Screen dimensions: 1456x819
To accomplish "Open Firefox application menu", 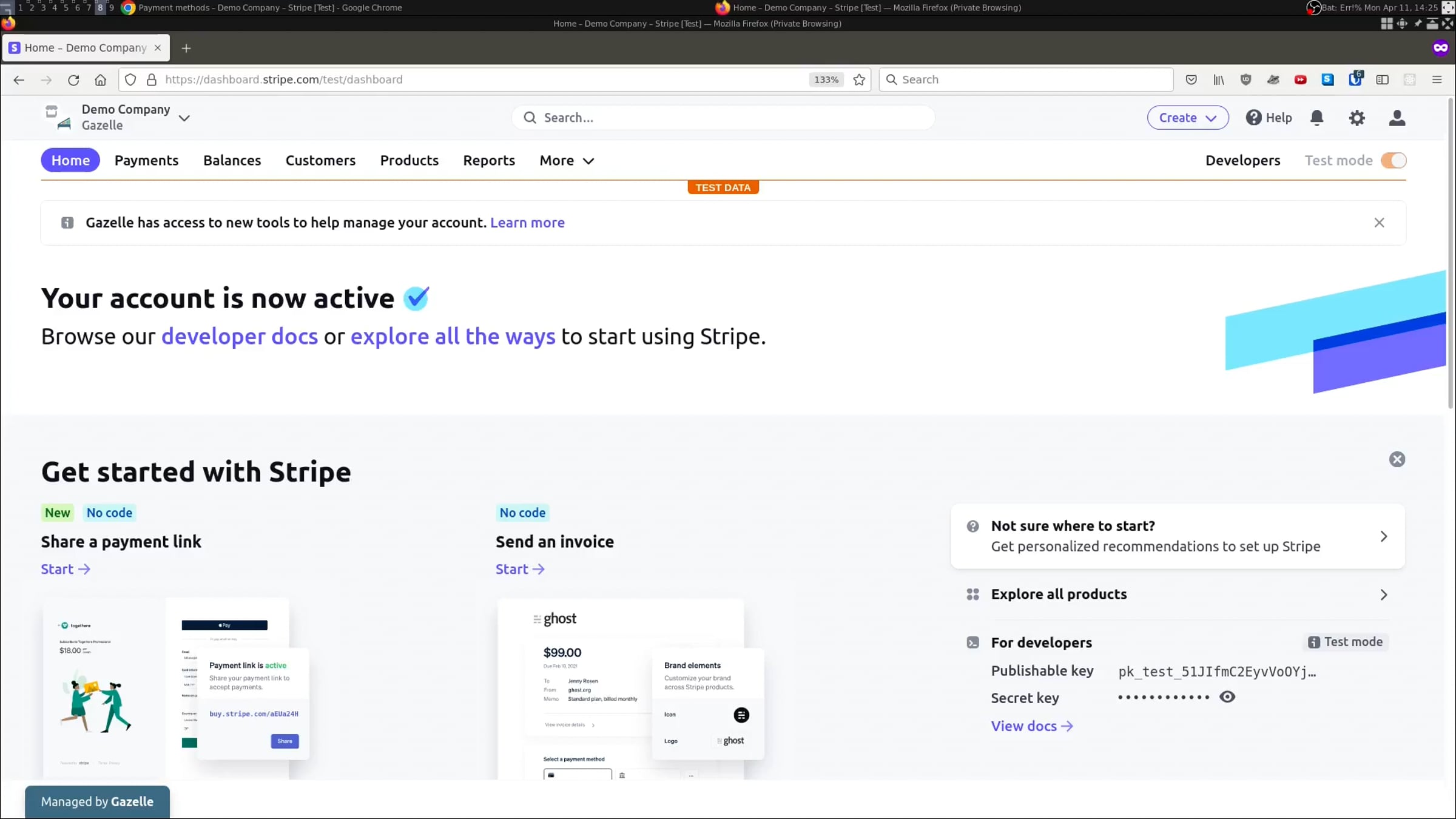I will coord(1437,79).
